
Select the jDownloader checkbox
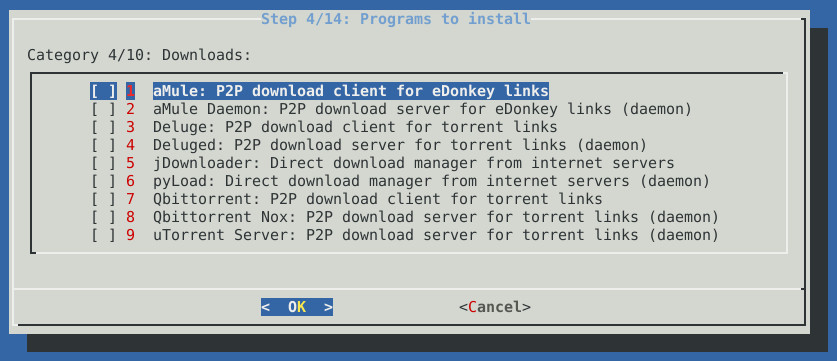[103, 163]
